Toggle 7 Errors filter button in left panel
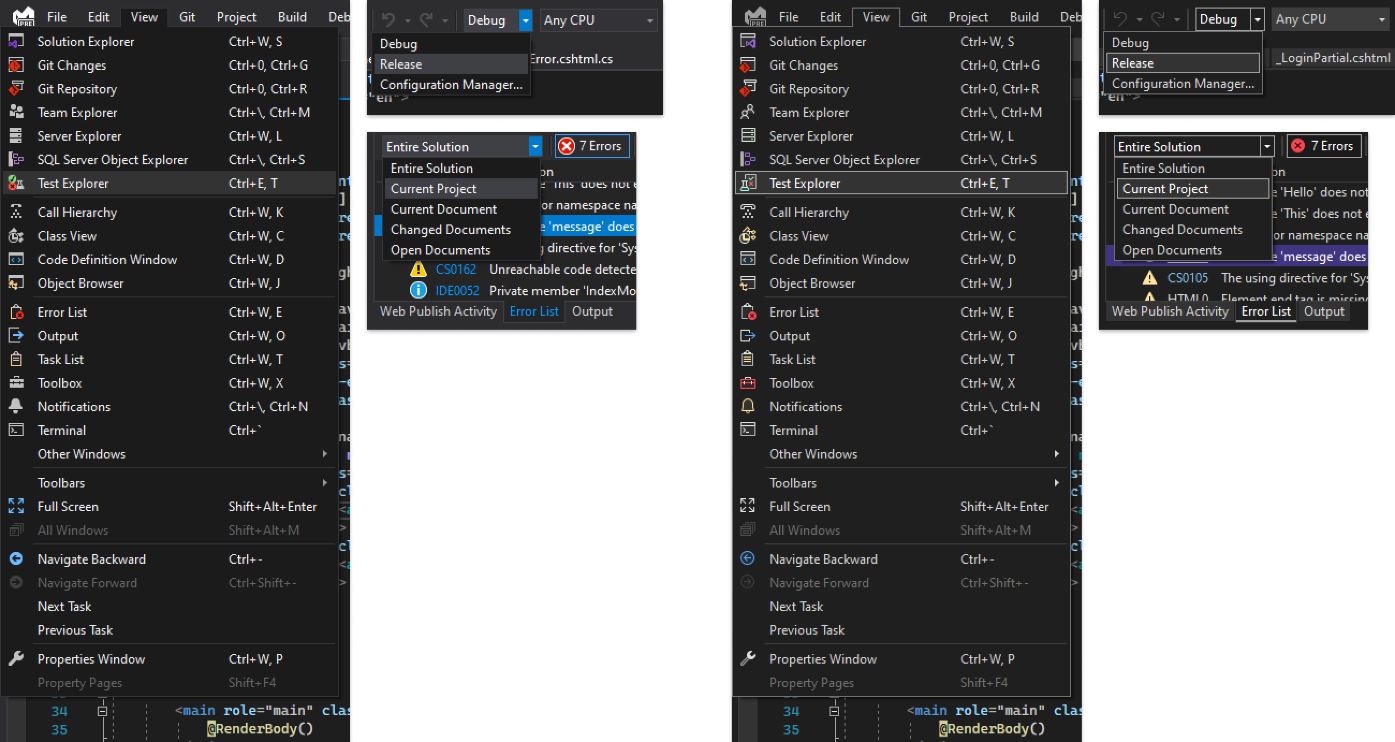Image resolution: width=1395 pixels, height=742 pixels. point(592,146)
